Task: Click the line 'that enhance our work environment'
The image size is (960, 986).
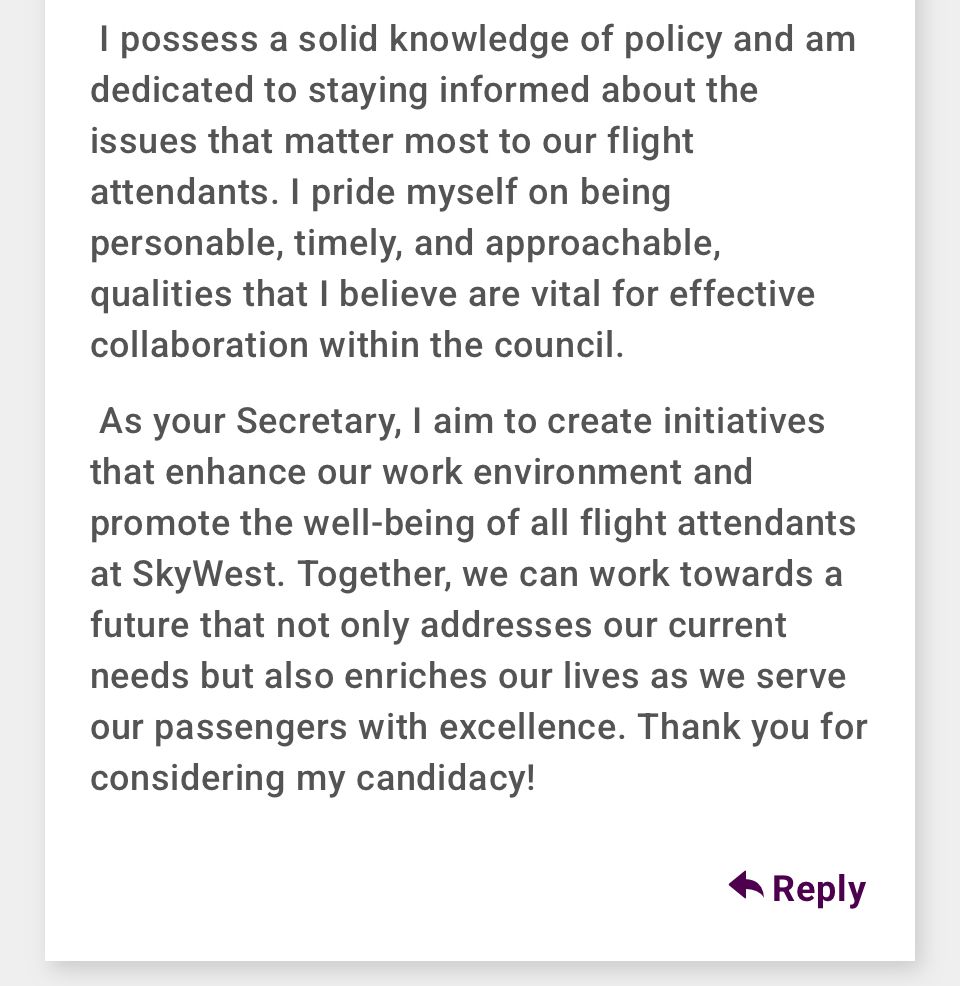Action: (x=421, y=472)
